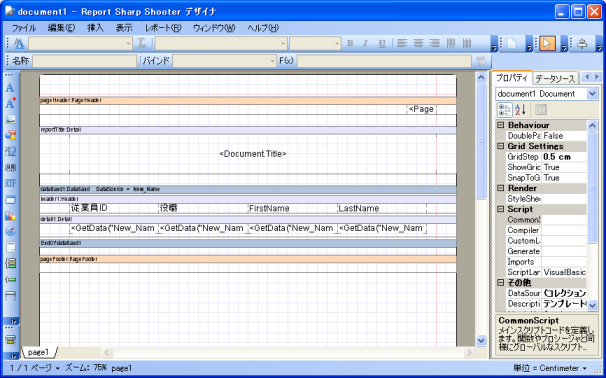Toggle Italic formatting
The image size is (606, 378).
(x=366, y=43)
